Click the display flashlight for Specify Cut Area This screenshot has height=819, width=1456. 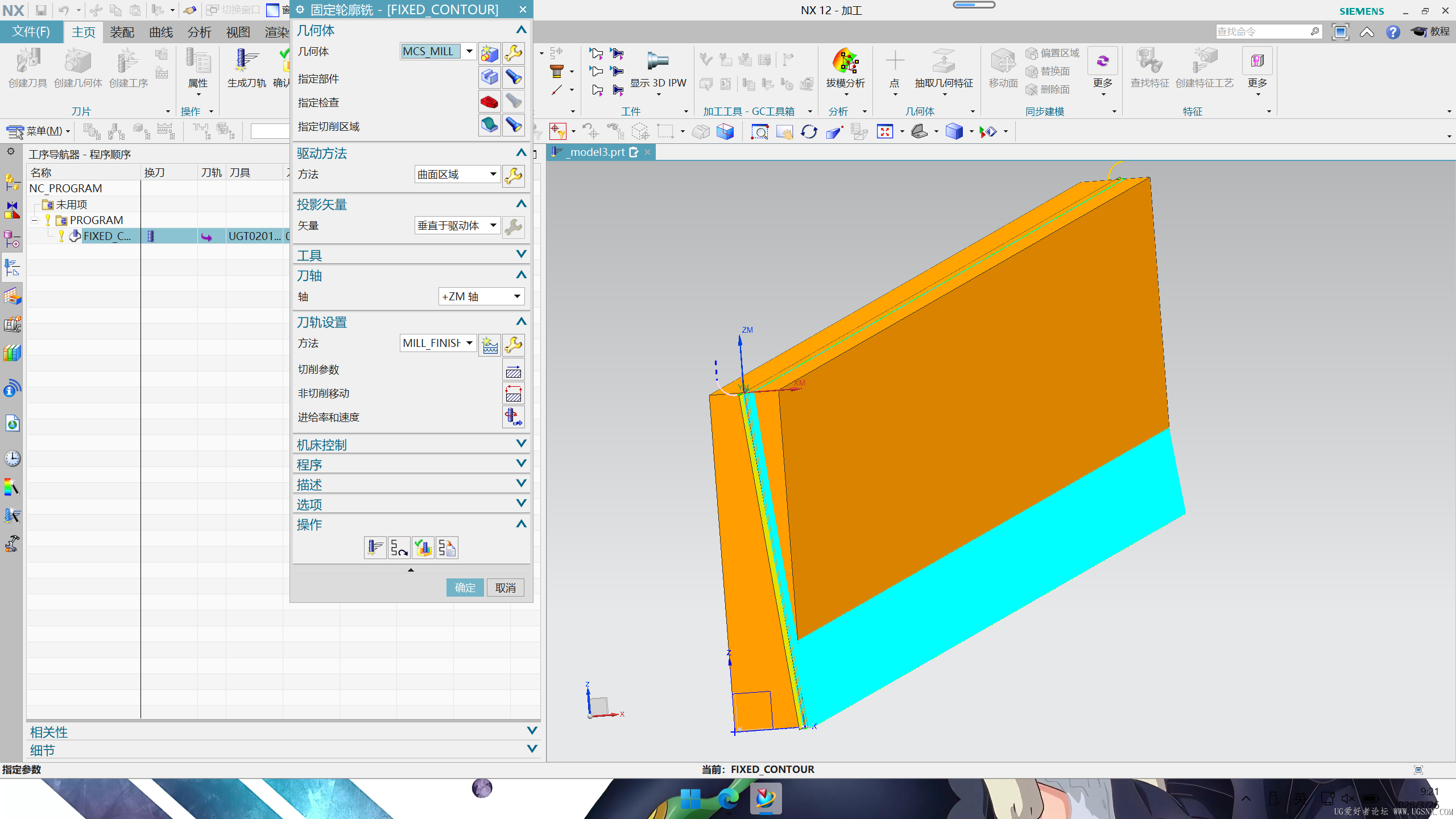pos(513,125)
